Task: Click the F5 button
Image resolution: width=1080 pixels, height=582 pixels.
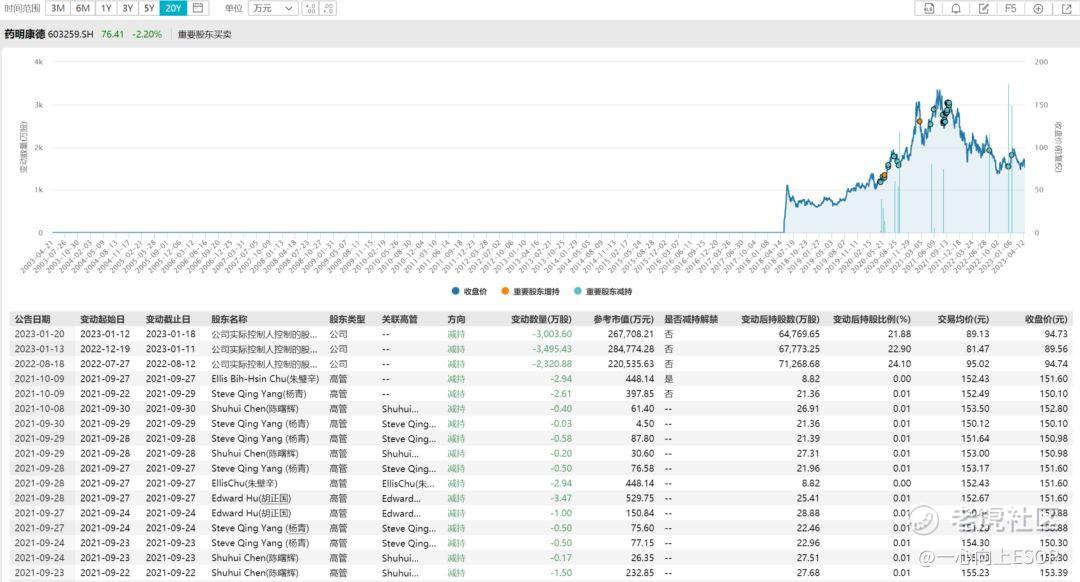Action: pos(1010,8)
